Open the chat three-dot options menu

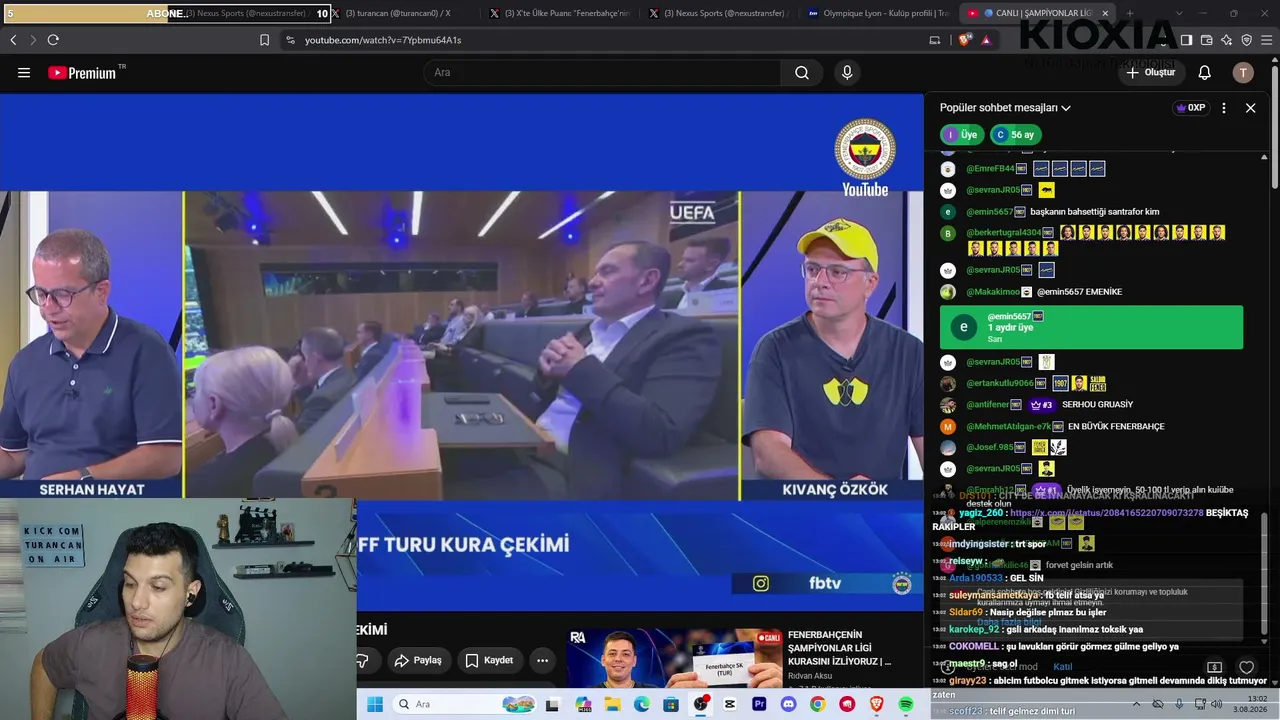1224,108
